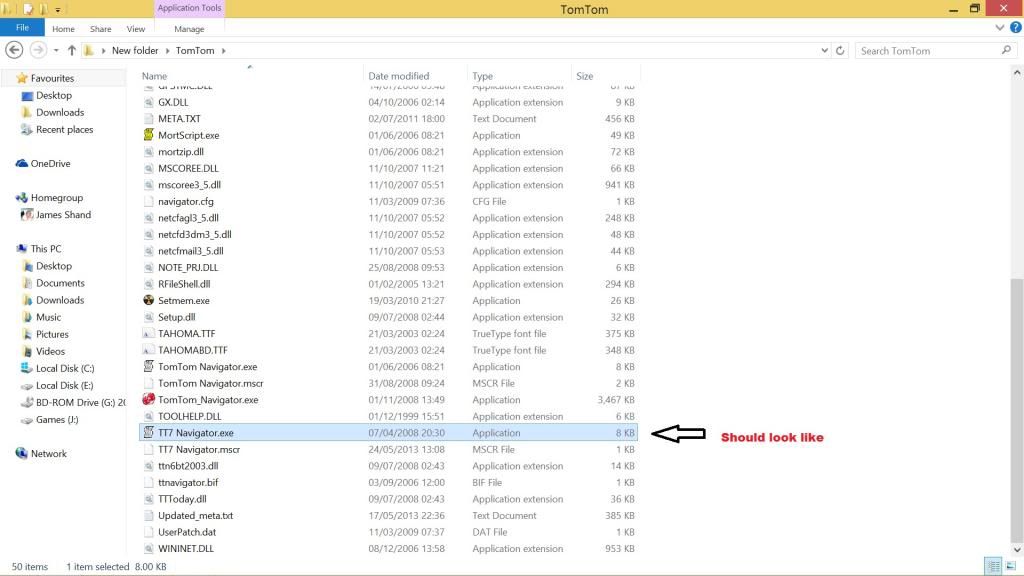Select the TT7 Navigator.mscr file name

click(199, 449)
